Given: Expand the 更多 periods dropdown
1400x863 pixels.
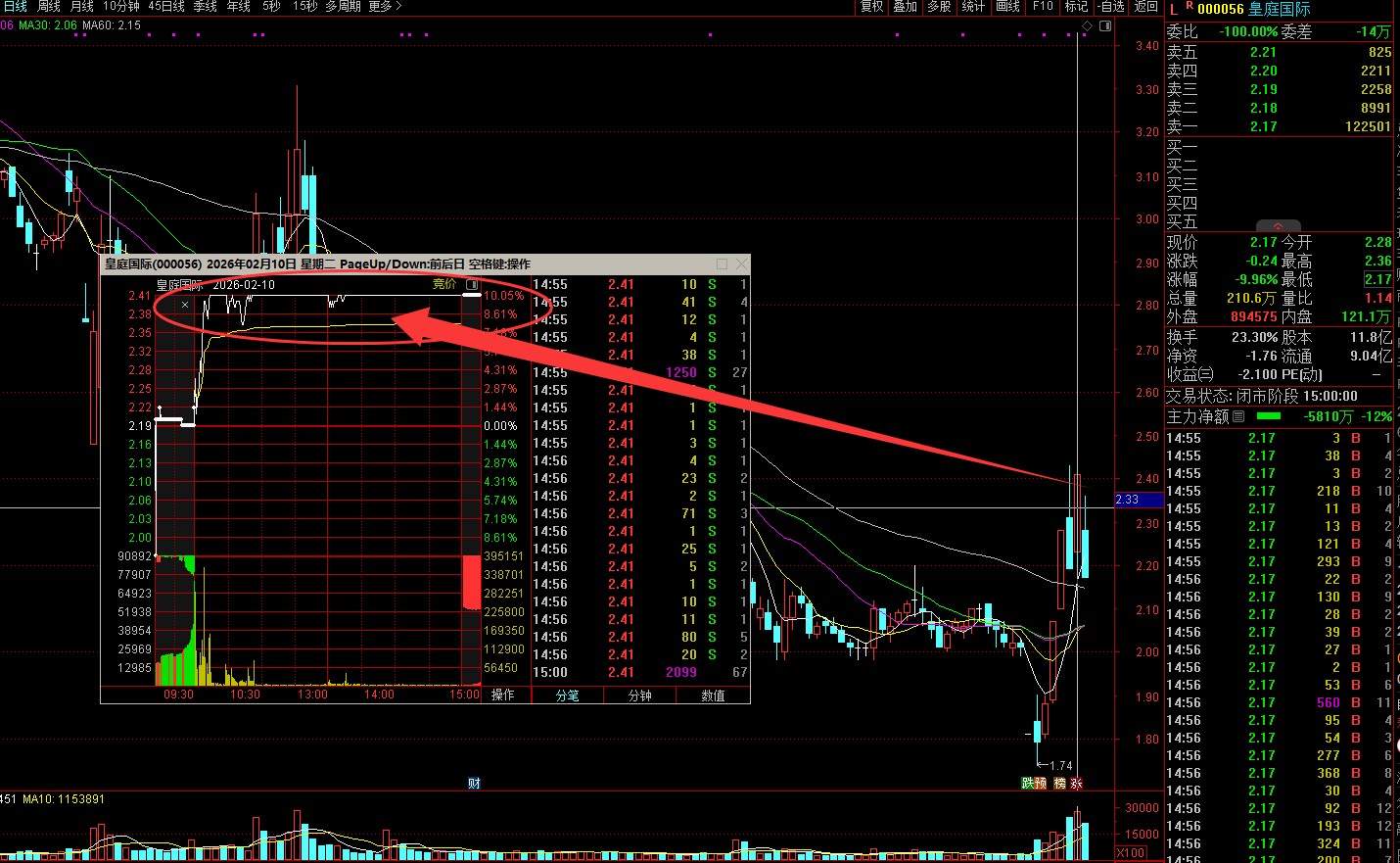Looking at the screenshot, I should tap(385, 6).
